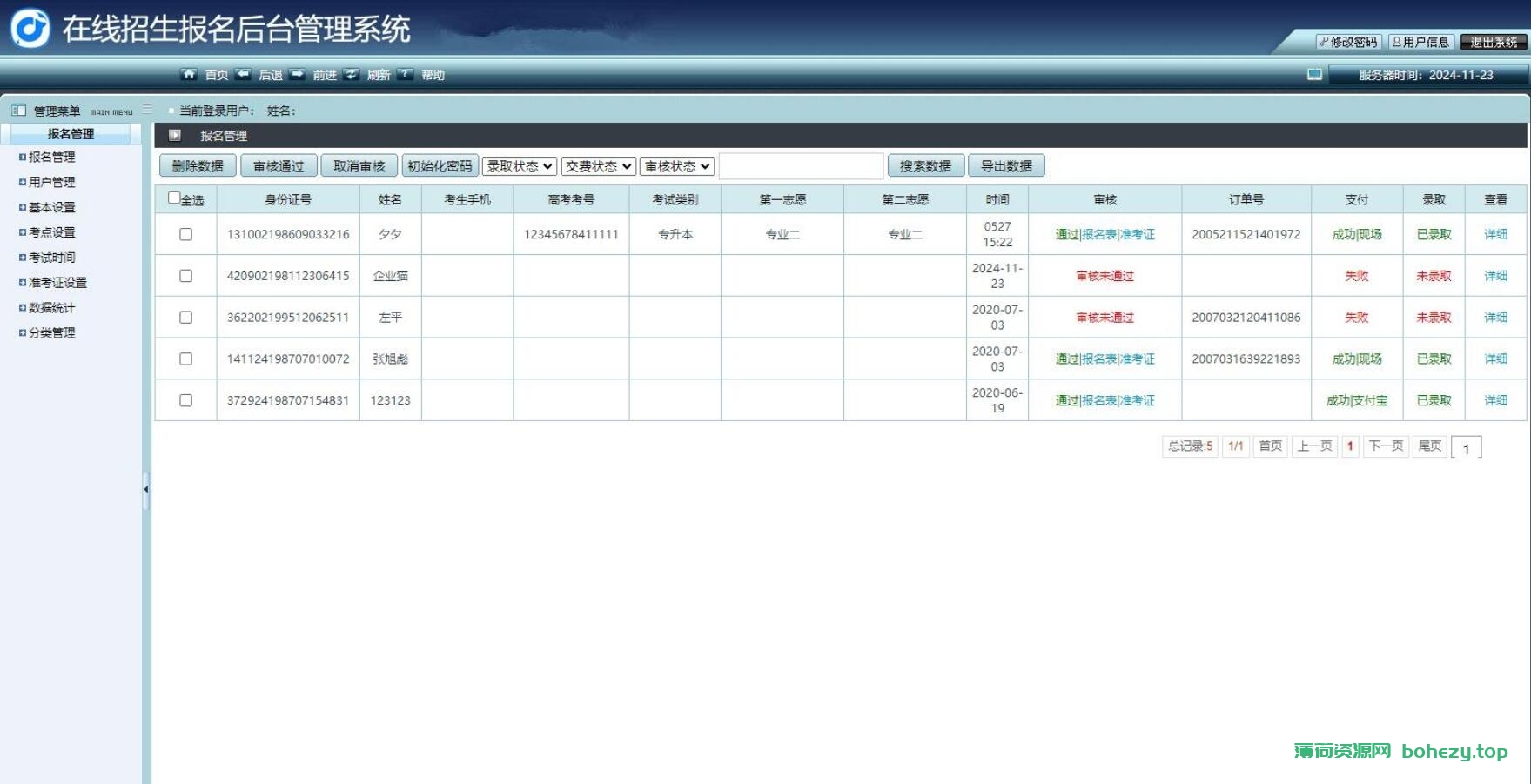Screen dimensions: 1531x784
Task: Click 帮助 in the top navigation bar
Action: 433,75
